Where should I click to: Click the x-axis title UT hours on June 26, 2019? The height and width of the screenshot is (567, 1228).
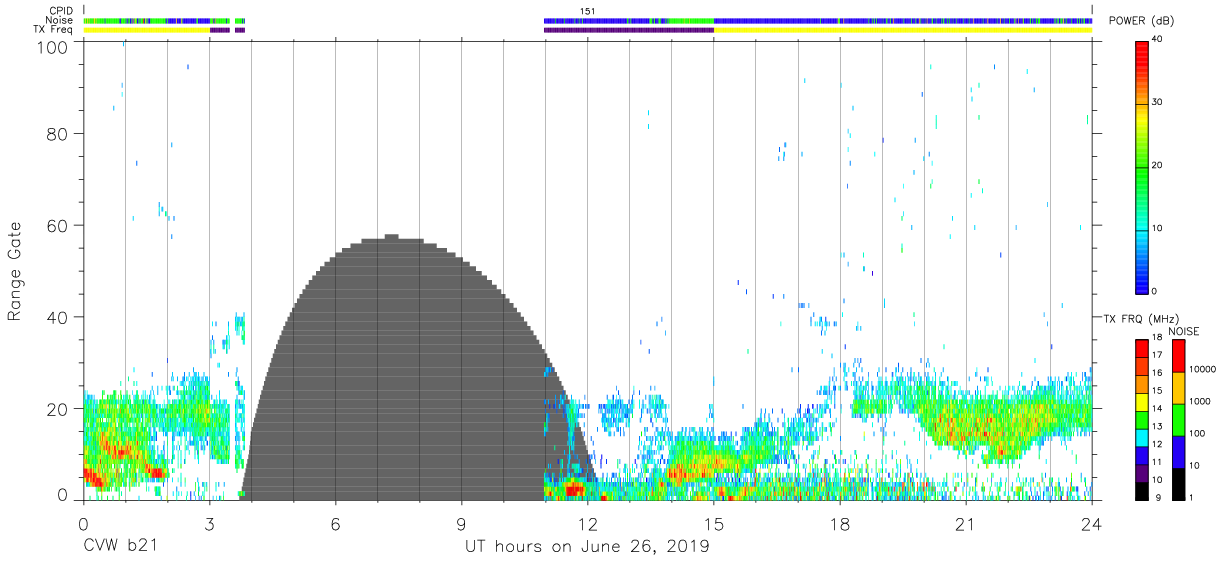587,546
